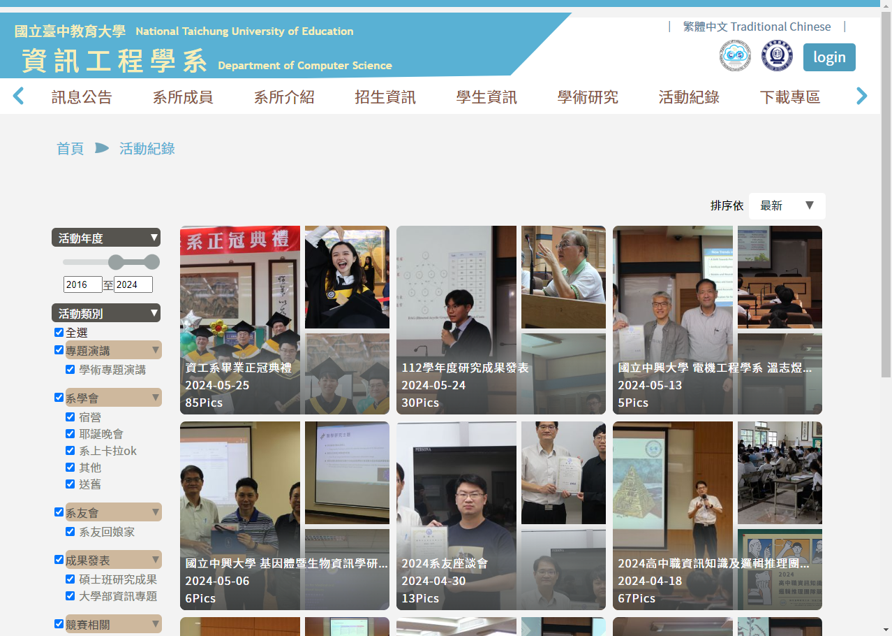The image size is (892, 636).
Task: Open the 排序依 最新 sort dropdown
Action: pos(787,205)
